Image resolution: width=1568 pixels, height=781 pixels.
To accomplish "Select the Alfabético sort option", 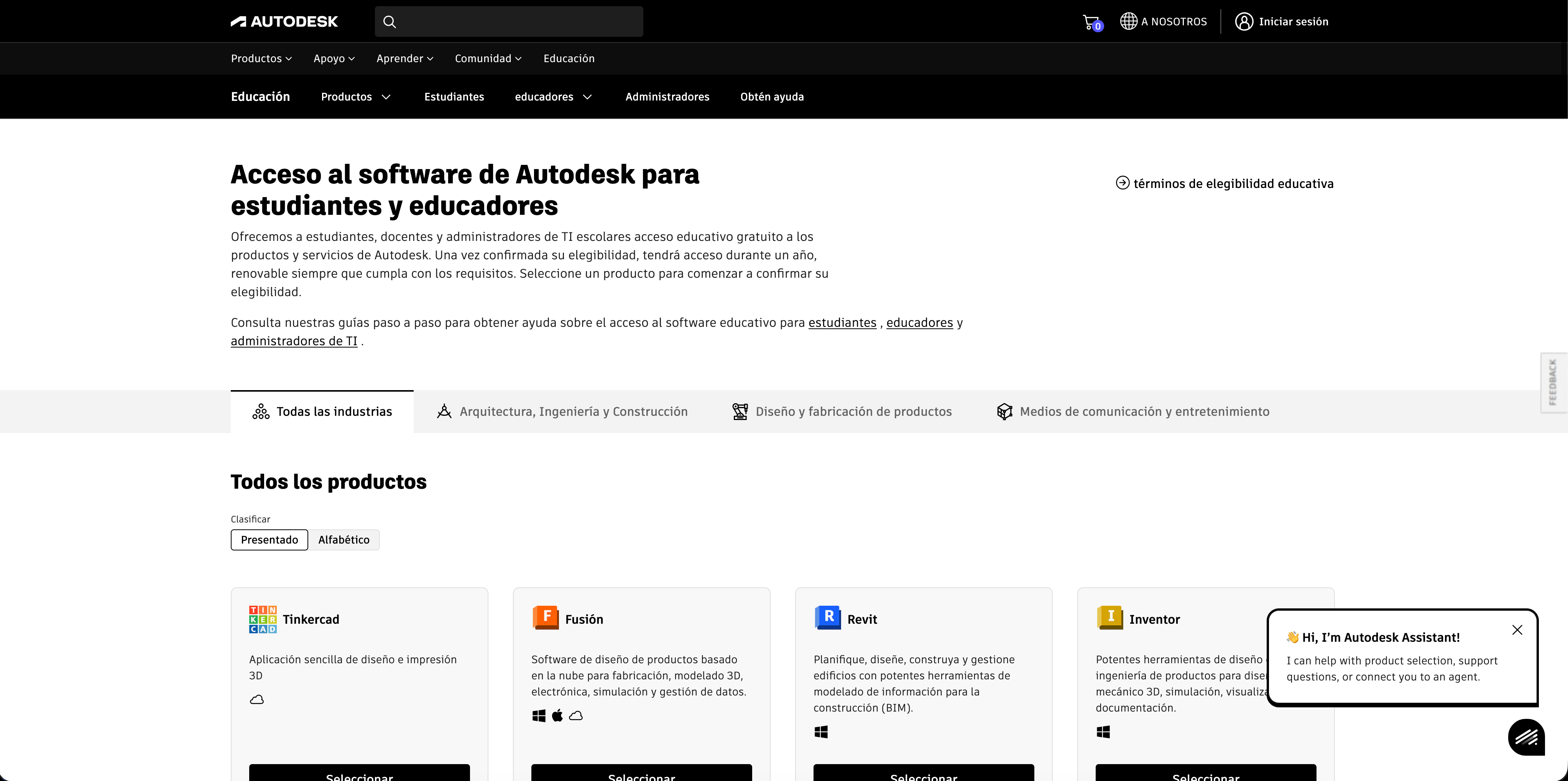I will click(x=344, y=540).
